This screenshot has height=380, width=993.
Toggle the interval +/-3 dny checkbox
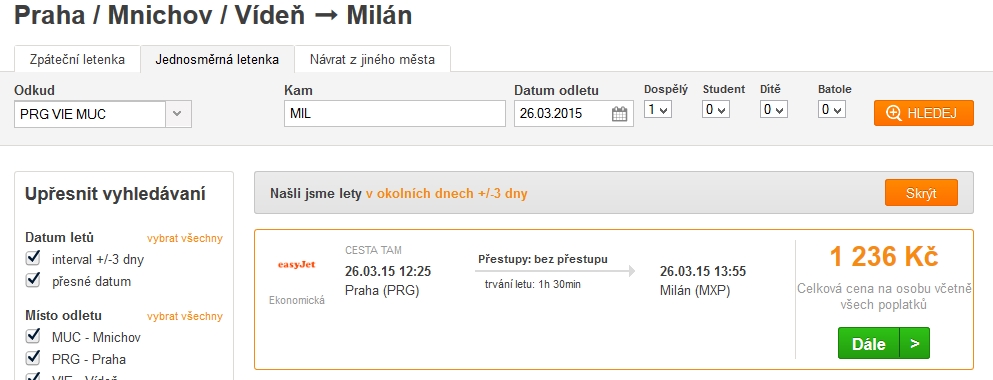click(33, 258)
